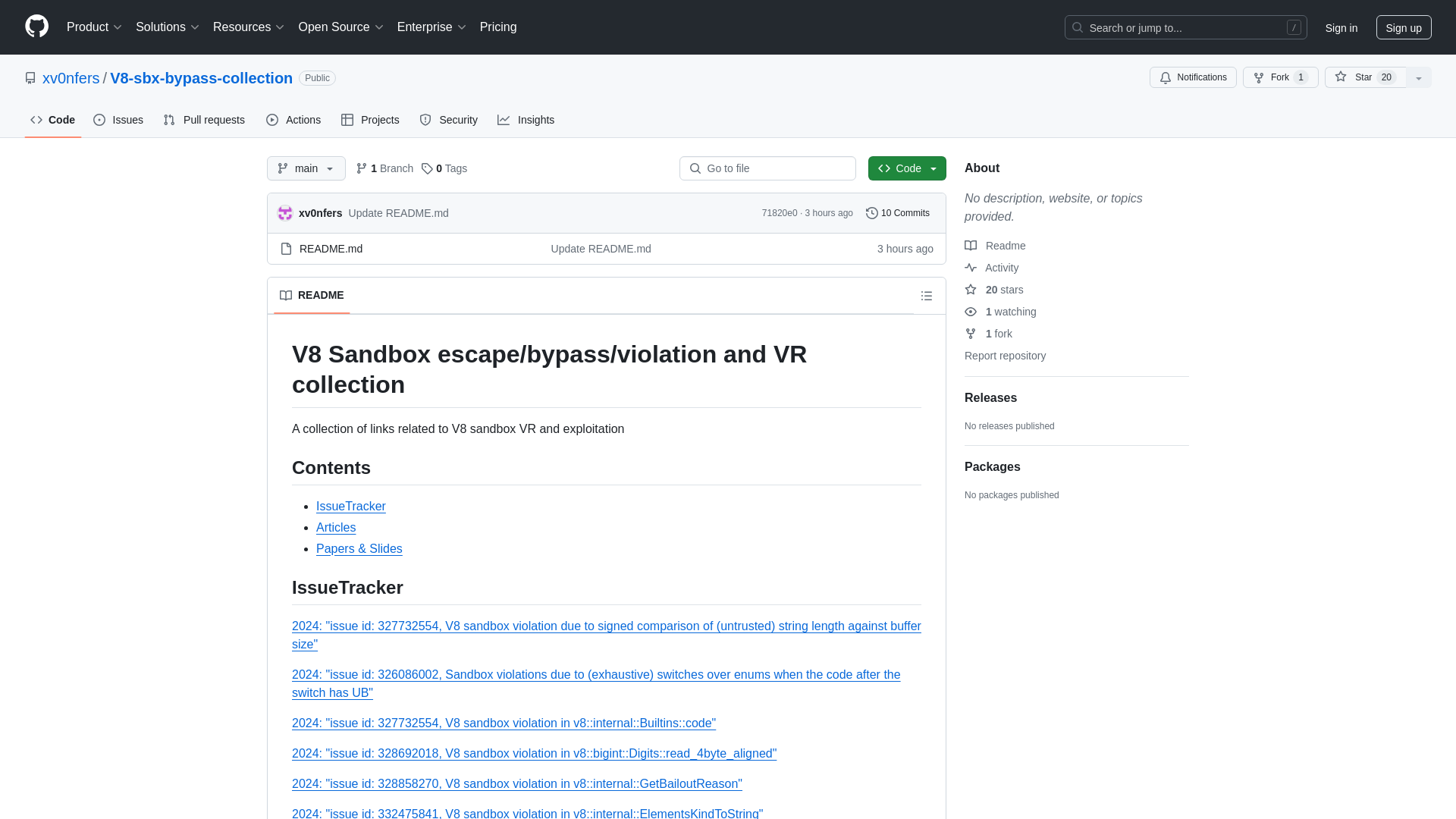The width and height of the screenshot is (1456, 819).
Task: Open issue 332475841 ElementsKindToString link
Action: (527, 813)
